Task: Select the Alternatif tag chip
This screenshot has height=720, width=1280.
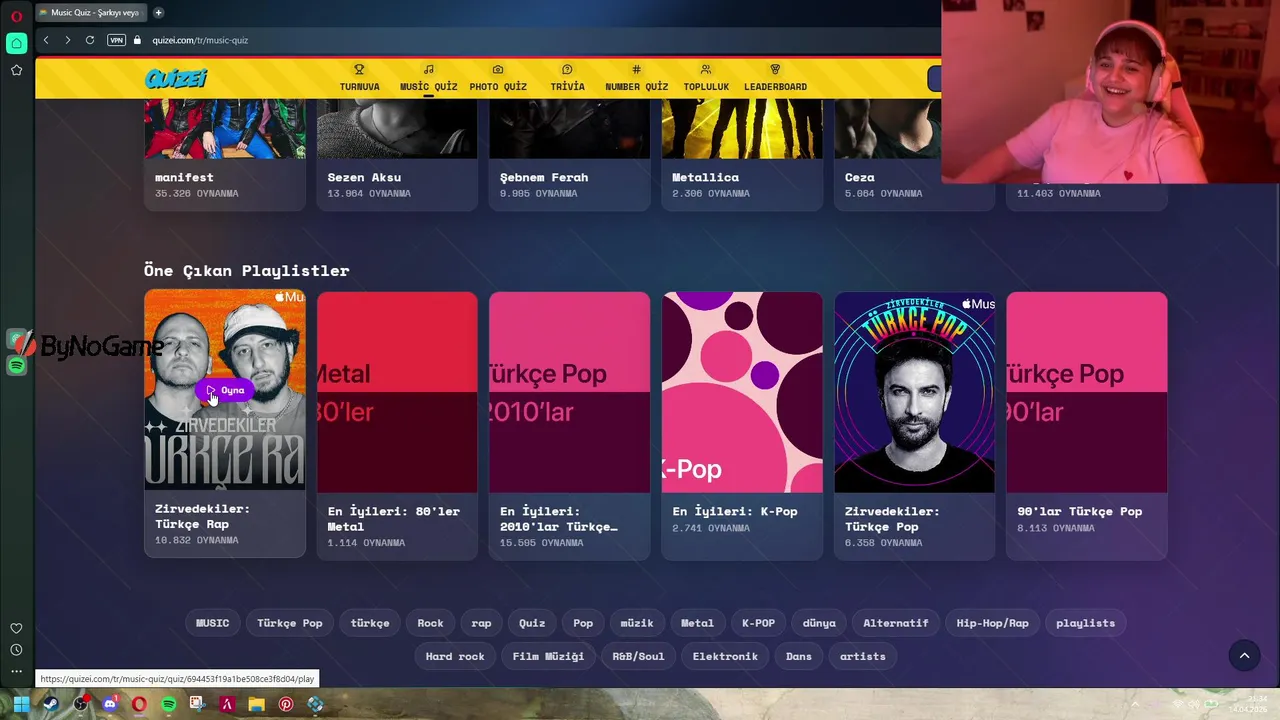Action: pyautogui.click(x=896, y=623)
